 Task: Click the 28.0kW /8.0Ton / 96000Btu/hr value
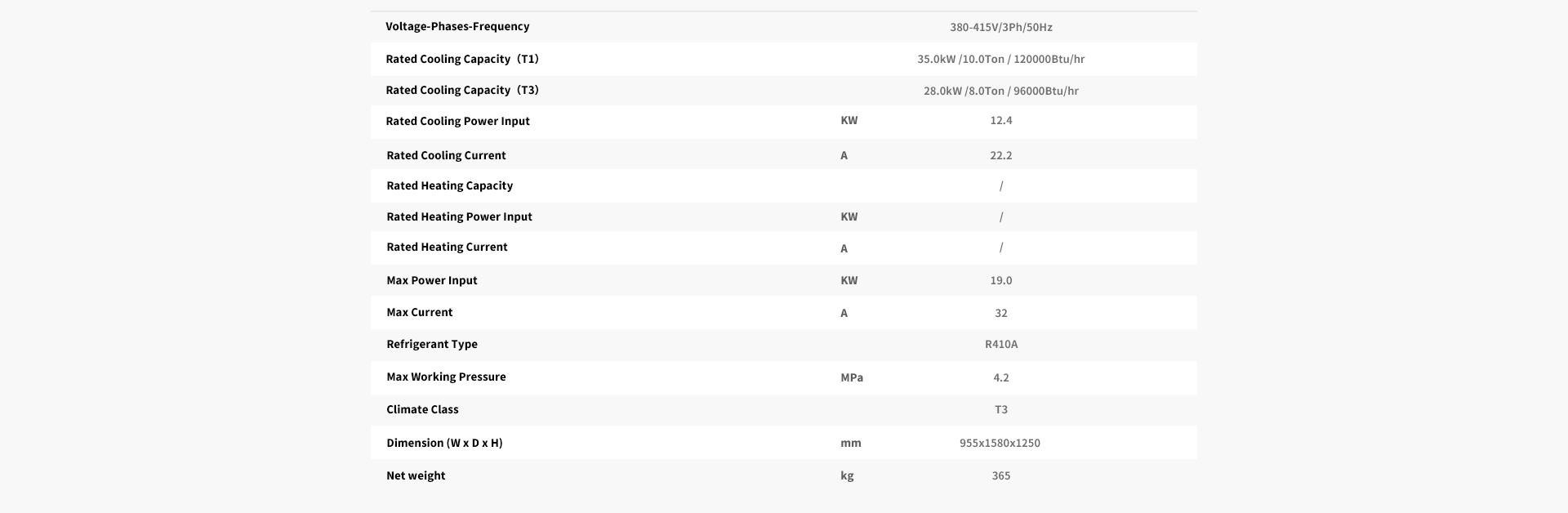click(1001, 91)
